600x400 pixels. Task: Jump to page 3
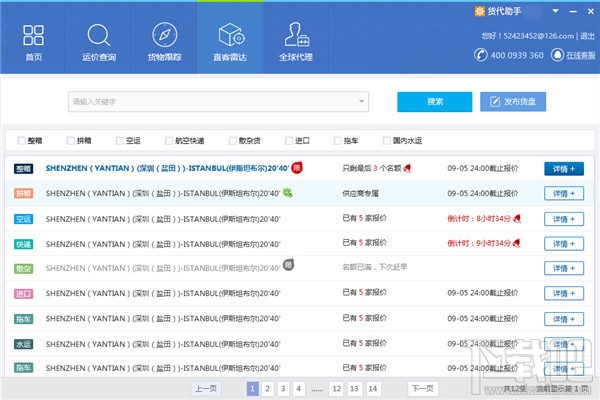283,389
